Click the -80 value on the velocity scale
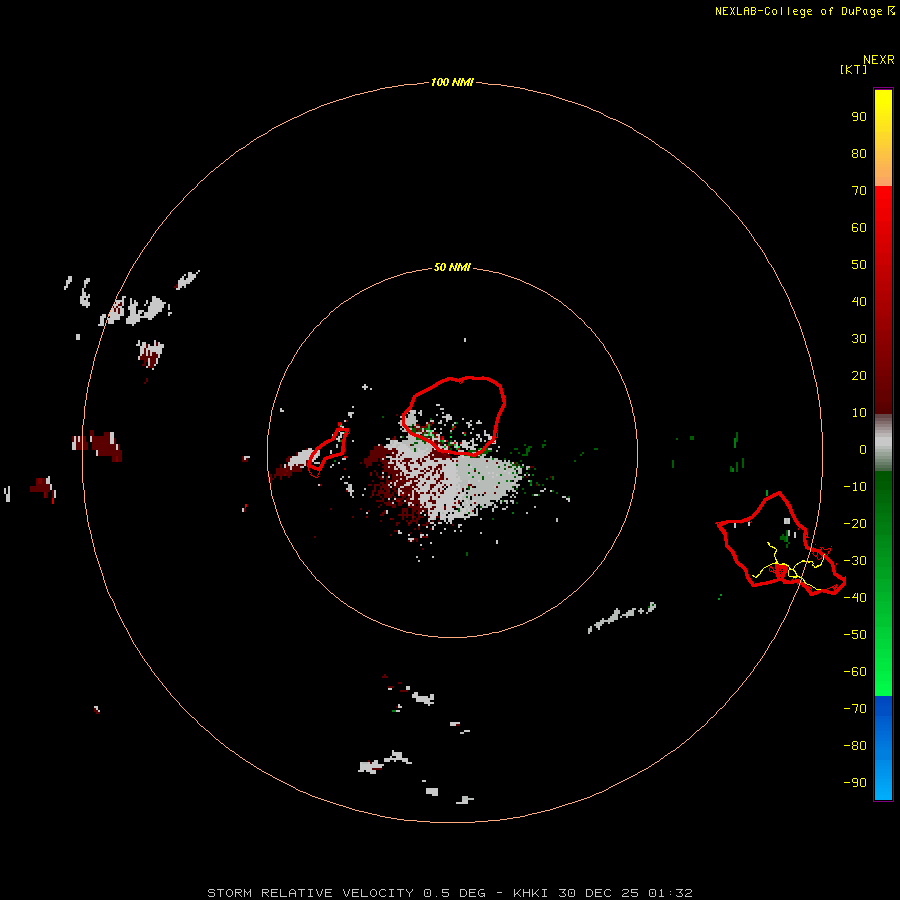 [x=855, y=746]
